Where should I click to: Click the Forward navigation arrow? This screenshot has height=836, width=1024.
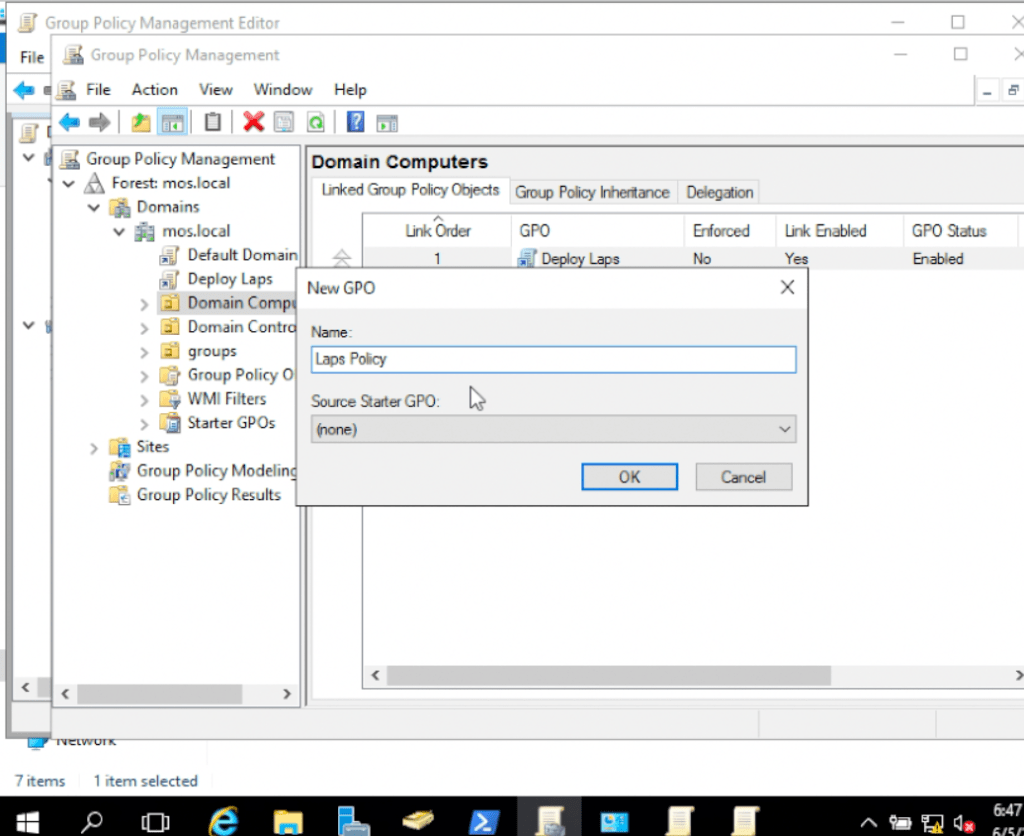(98, 122)
